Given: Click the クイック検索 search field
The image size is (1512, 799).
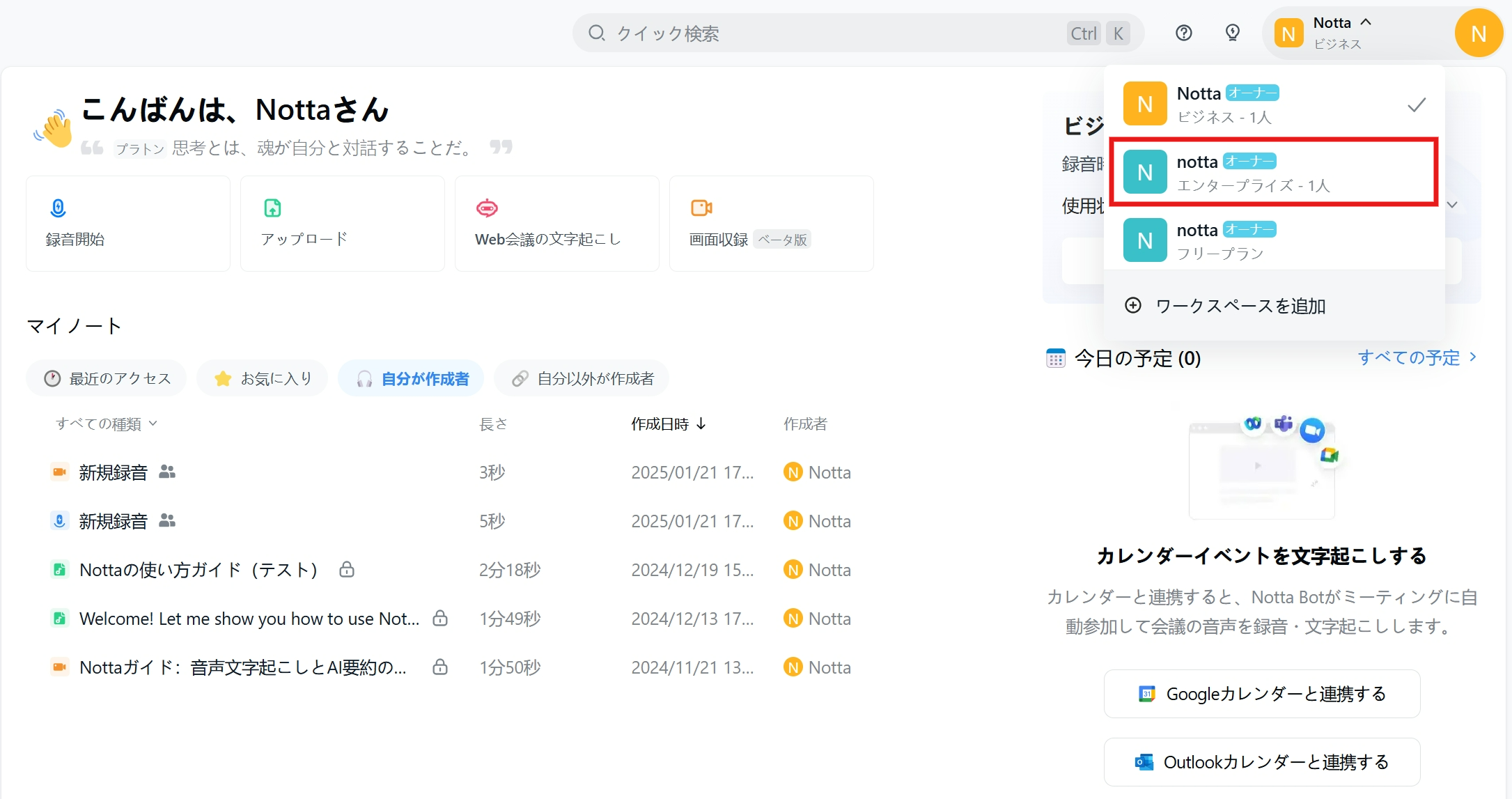Looking at the screenshot, I should coord(858,33).
